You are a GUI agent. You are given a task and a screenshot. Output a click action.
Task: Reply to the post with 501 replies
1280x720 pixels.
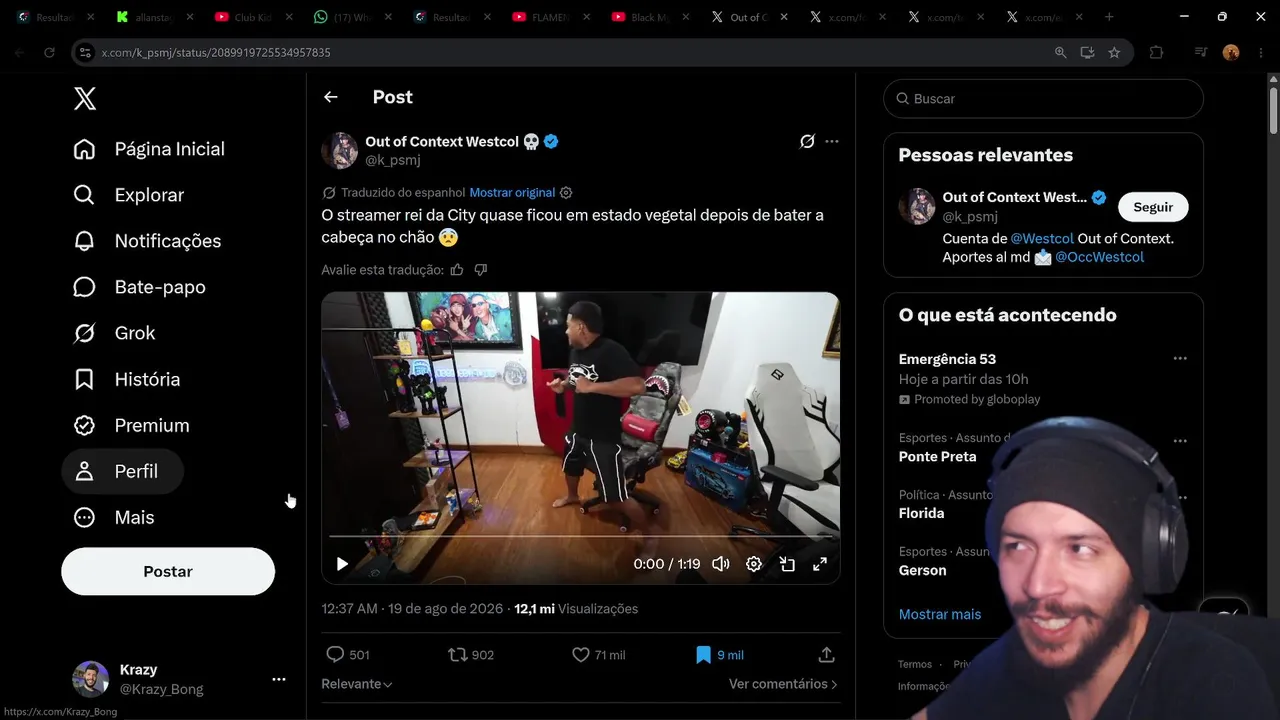tap(348, 655)
